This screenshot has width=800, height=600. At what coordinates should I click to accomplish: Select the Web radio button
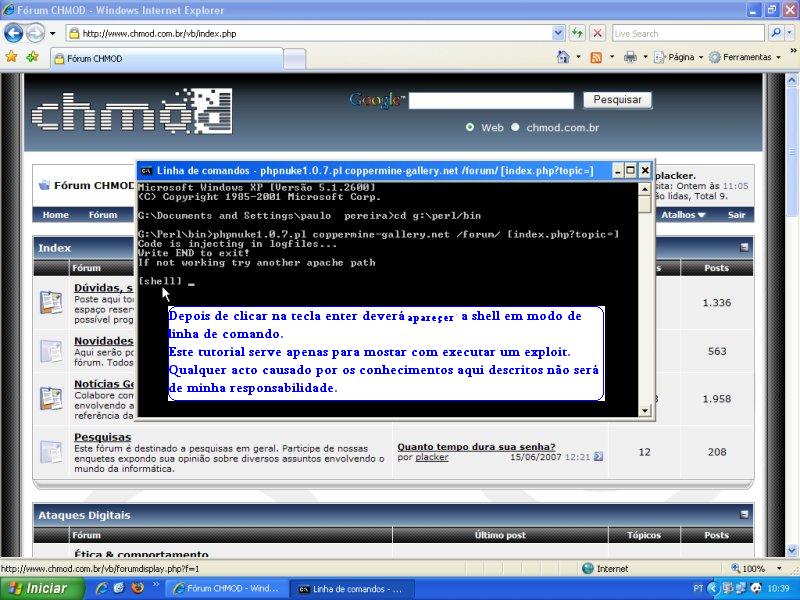point(469,128)
